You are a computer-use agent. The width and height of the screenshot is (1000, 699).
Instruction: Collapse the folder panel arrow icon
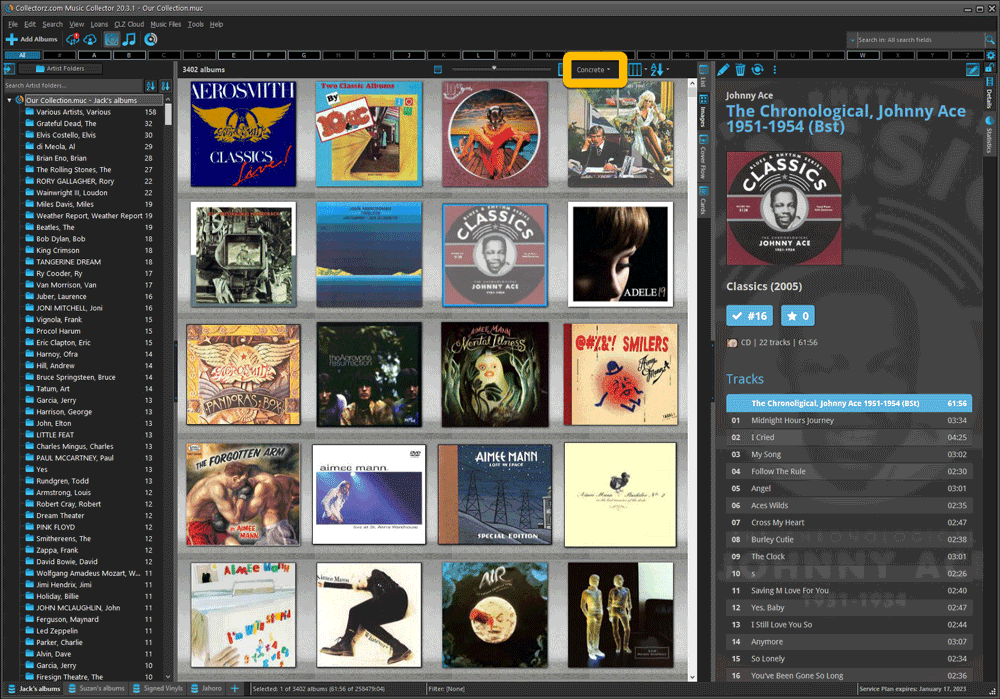(x=9, y=69)
